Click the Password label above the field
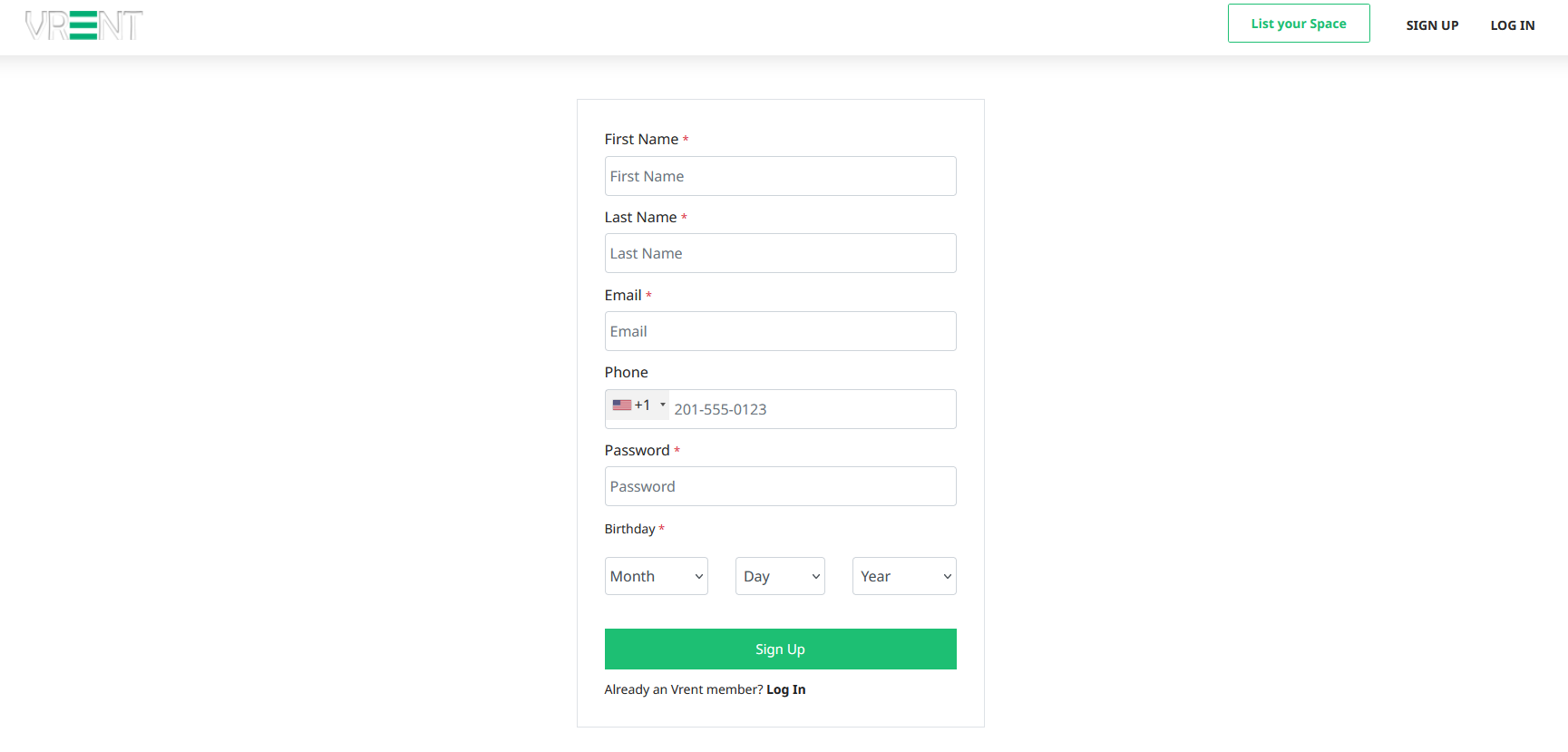The width and height of the screenshot is (1568, 752). pyautogui.click(x=637, y=450)
